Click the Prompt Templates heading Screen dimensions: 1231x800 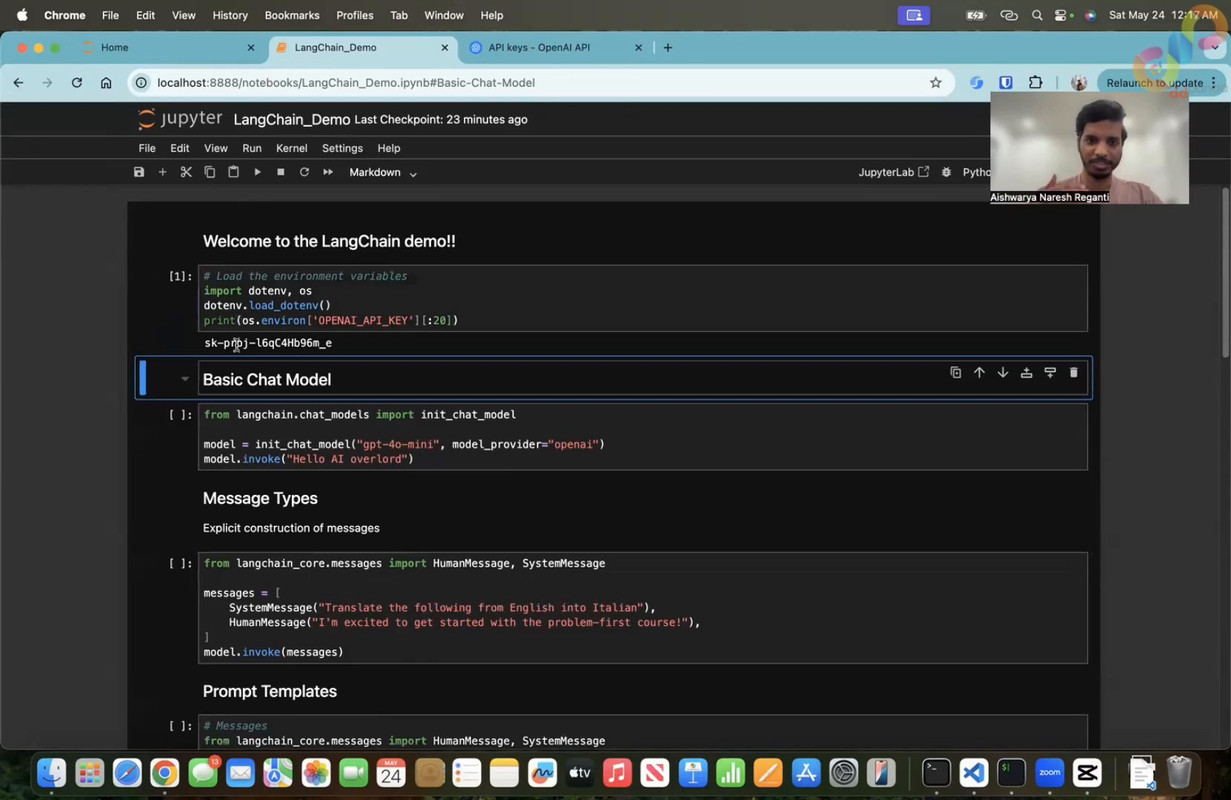tap(270, 691)
